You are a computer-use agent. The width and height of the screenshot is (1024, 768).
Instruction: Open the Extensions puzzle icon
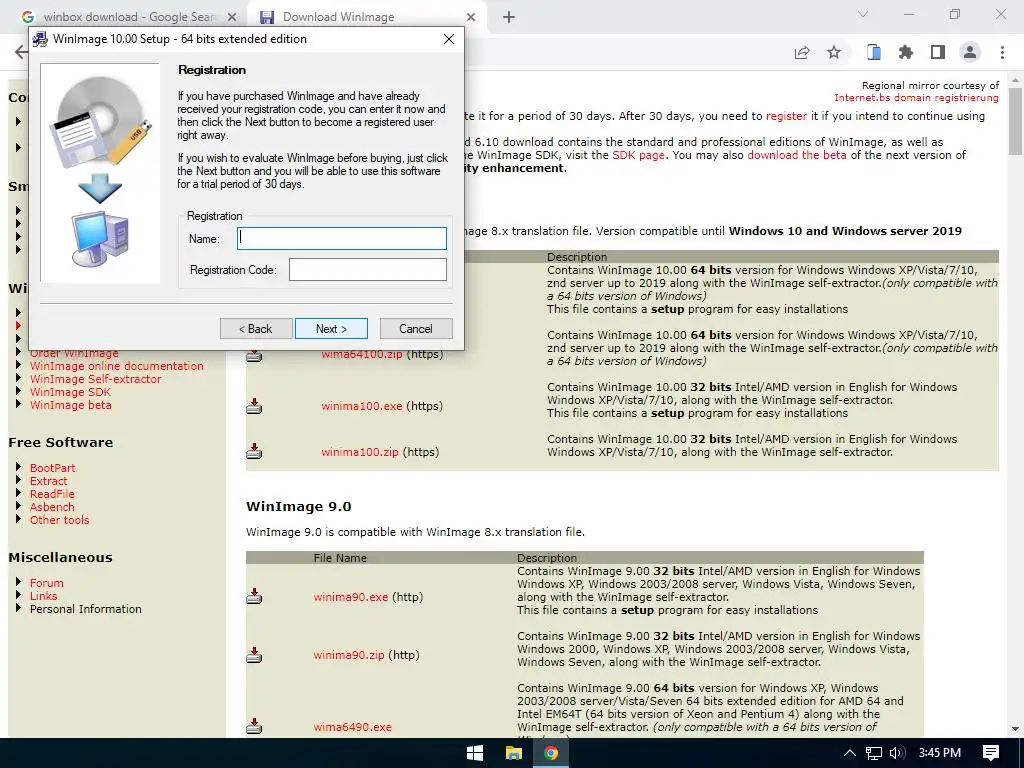tap(906, 53)
